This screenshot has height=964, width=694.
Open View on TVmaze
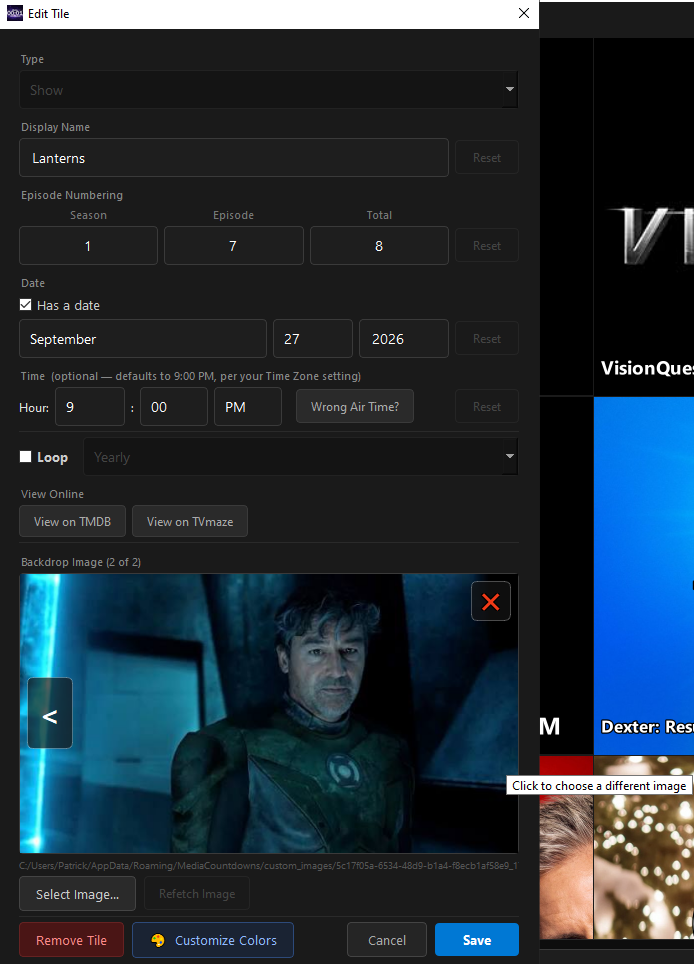coord(190,521)
